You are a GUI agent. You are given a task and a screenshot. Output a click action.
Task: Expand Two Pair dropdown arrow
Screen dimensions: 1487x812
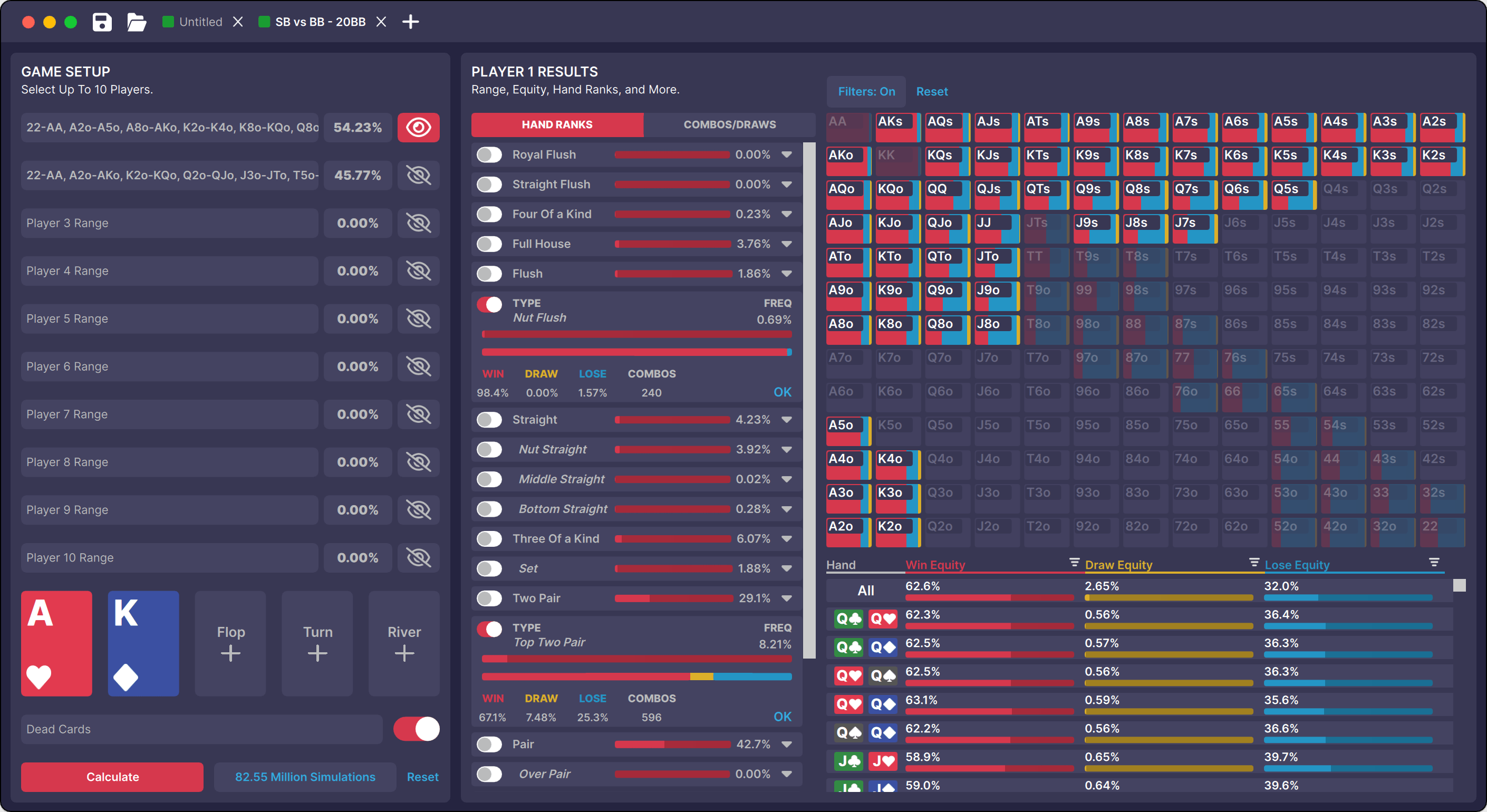787,598
